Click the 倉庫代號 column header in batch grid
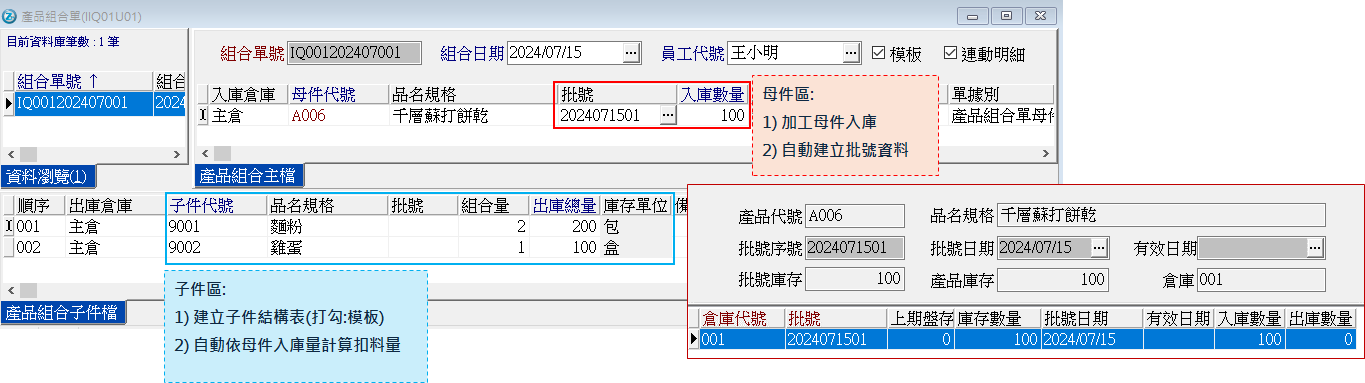The height and width of the screenshot is (383, 1365). [x=741, y=319]
